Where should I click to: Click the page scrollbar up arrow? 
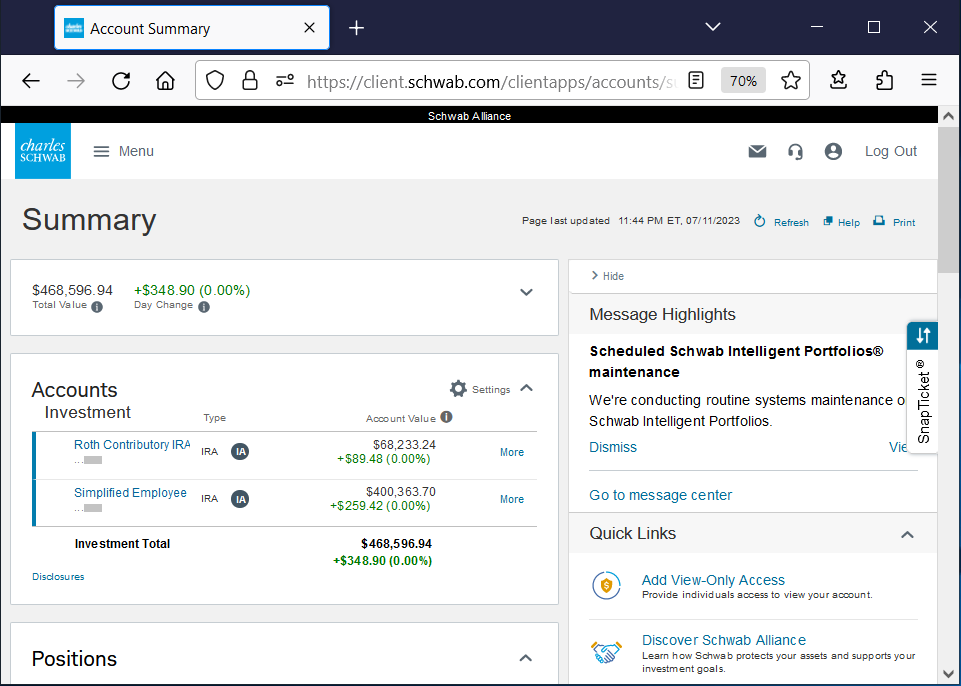948,116
